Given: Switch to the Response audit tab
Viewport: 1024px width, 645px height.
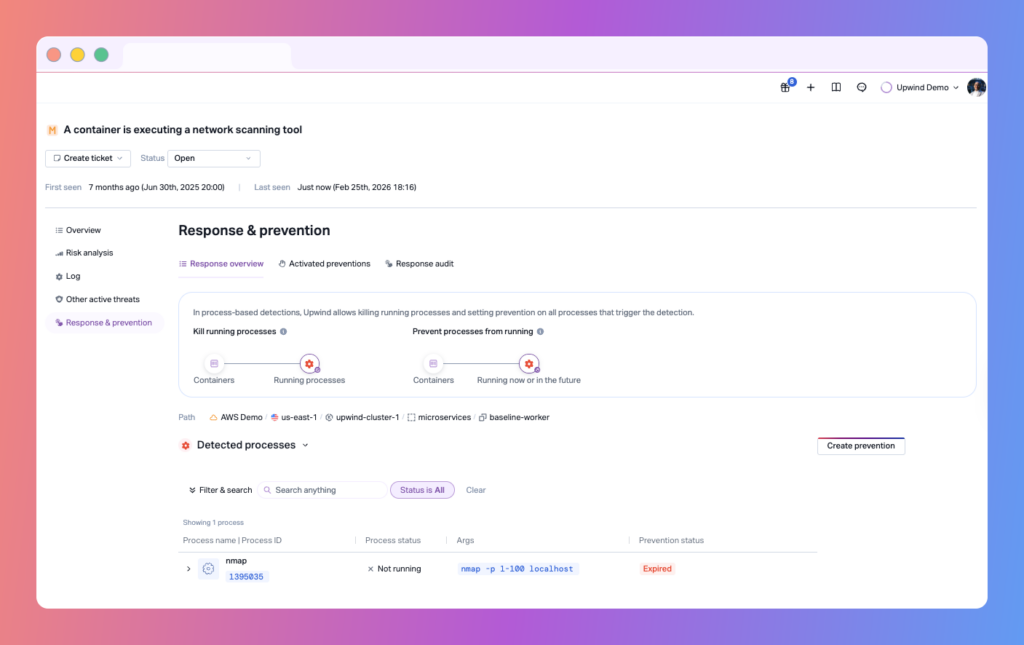Looking at the screenshot, I should pos(419,264).
